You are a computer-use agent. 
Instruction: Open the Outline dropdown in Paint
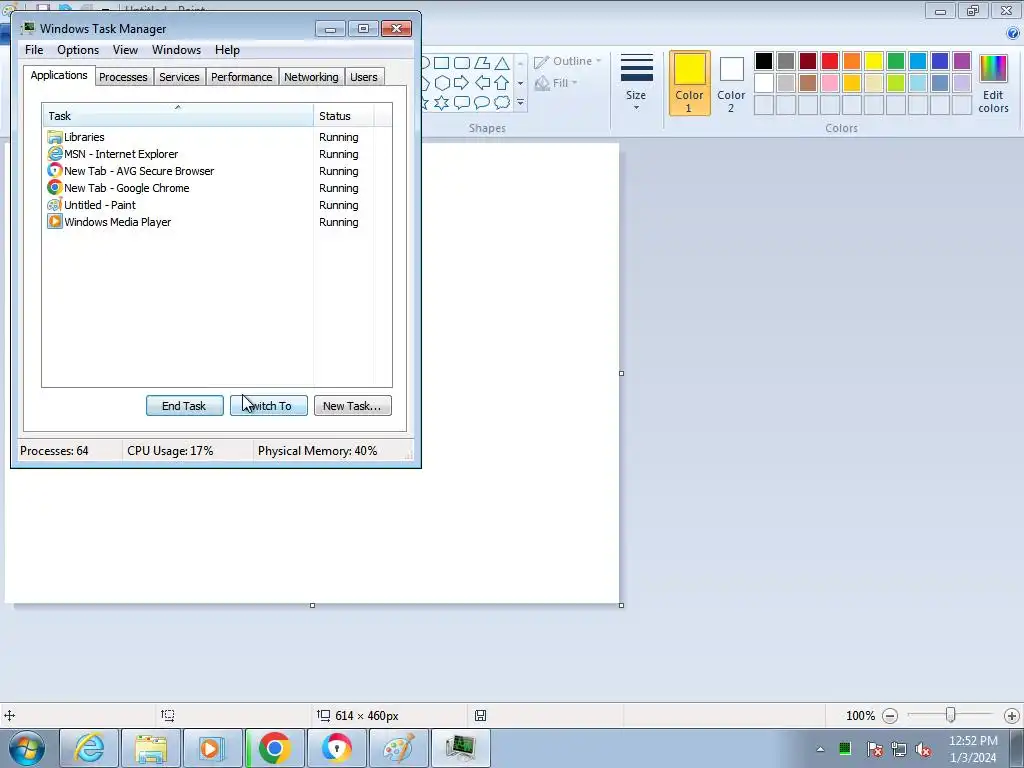pyautogui.click(x=568, y=61)
